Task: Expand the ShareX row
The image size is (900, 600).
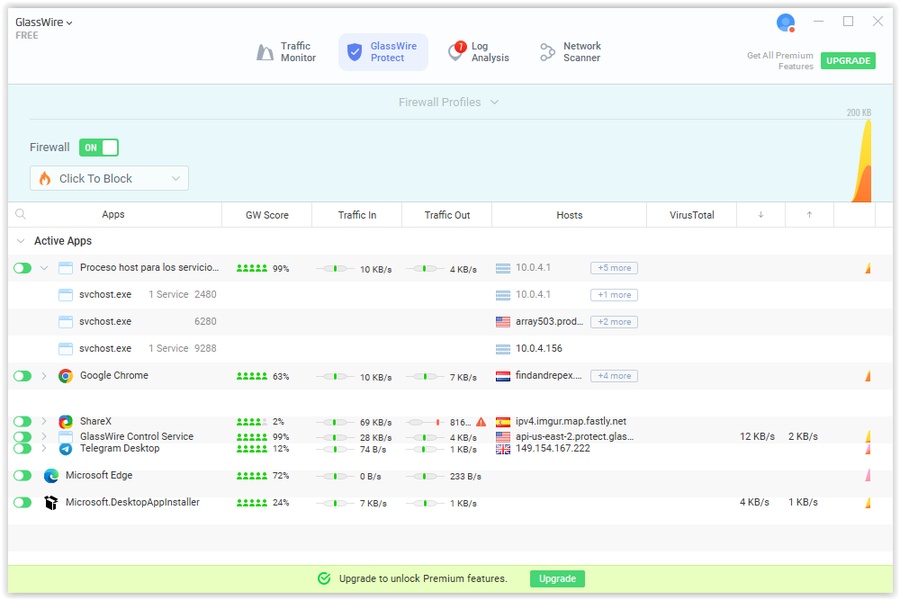Action: [x=44, y=421]
